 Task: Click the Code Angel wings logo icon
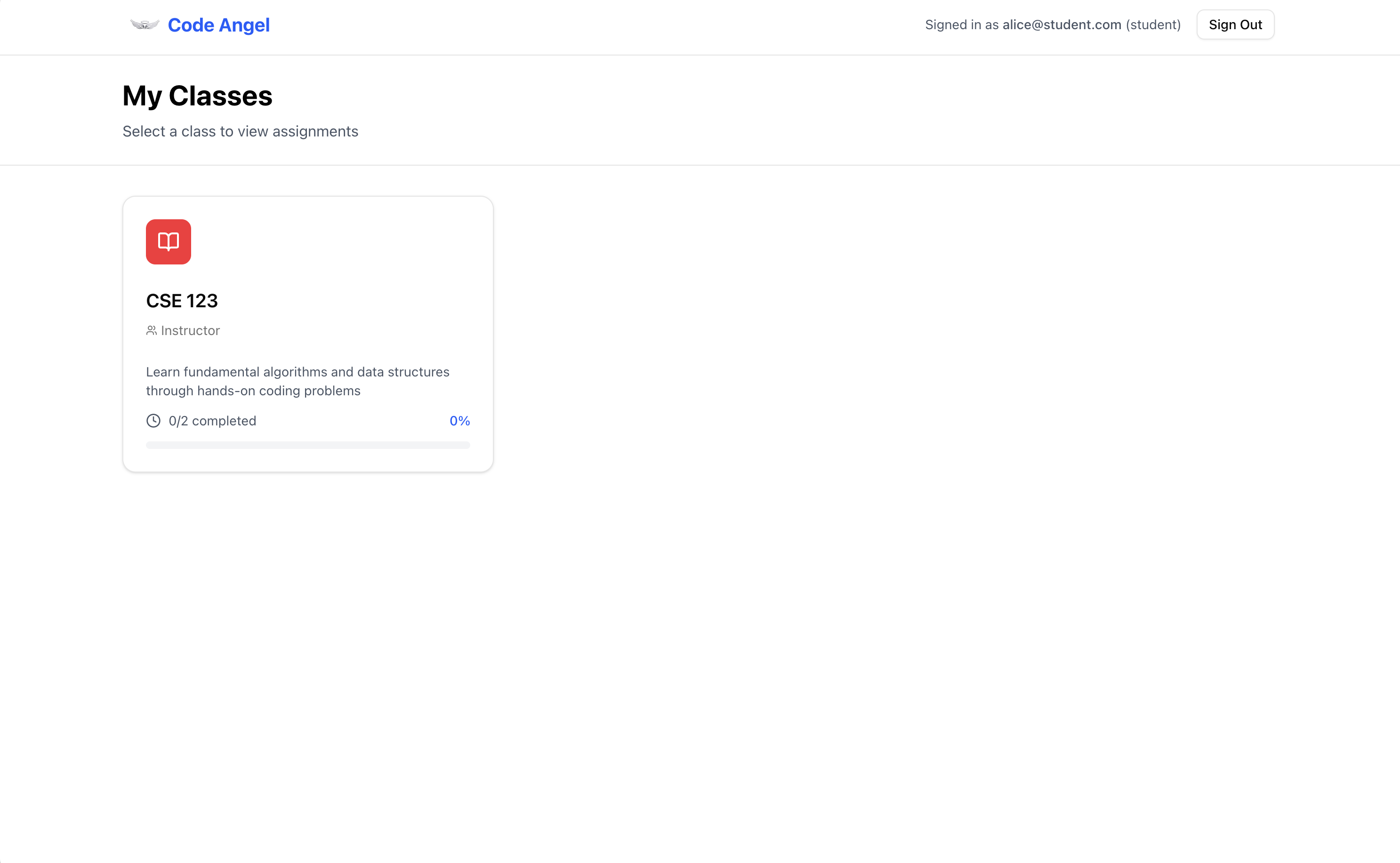pos(145,24)
